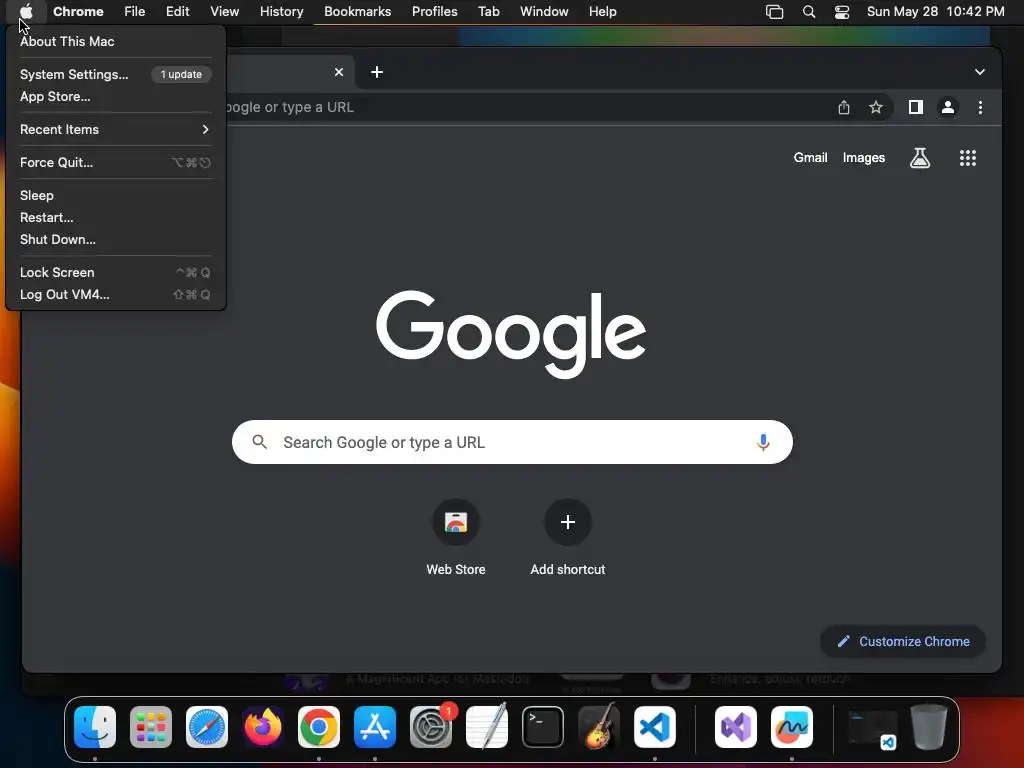Click Customize Chrome button
Screen dimensions: 1024x768
[x=903, y=641]
